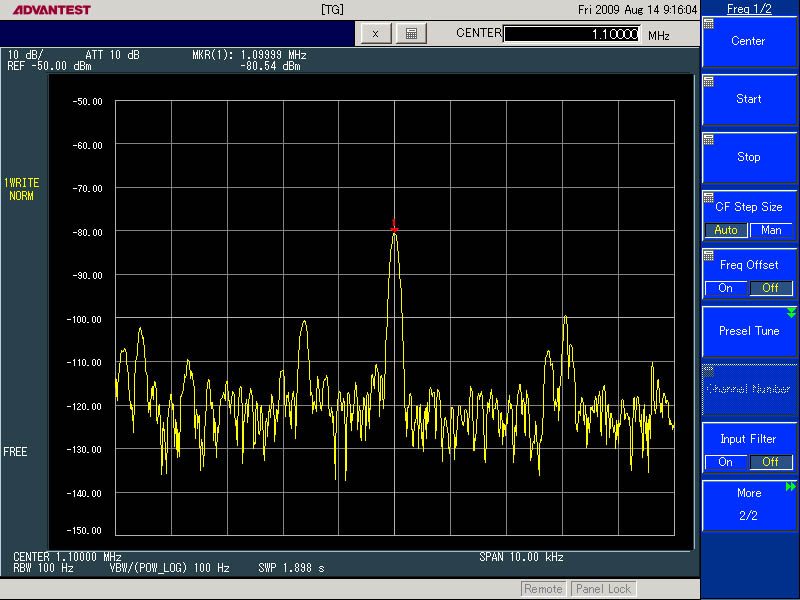This screenshot has width=800, height=600.
Task: Set CF Step Size to Auto
Action: pyautogui.click(x=726, y=230)
